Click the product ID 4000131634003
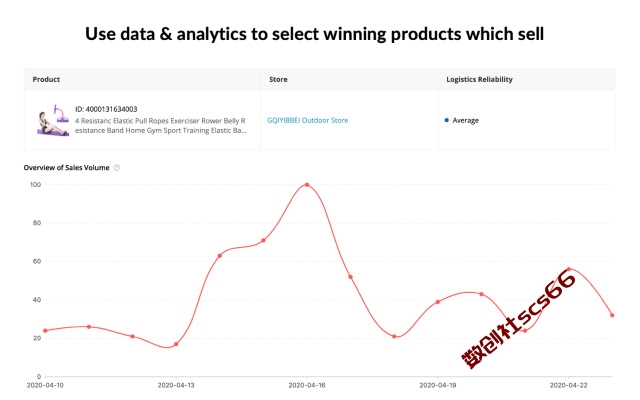 pyautogui.click(x=106, y=109)
